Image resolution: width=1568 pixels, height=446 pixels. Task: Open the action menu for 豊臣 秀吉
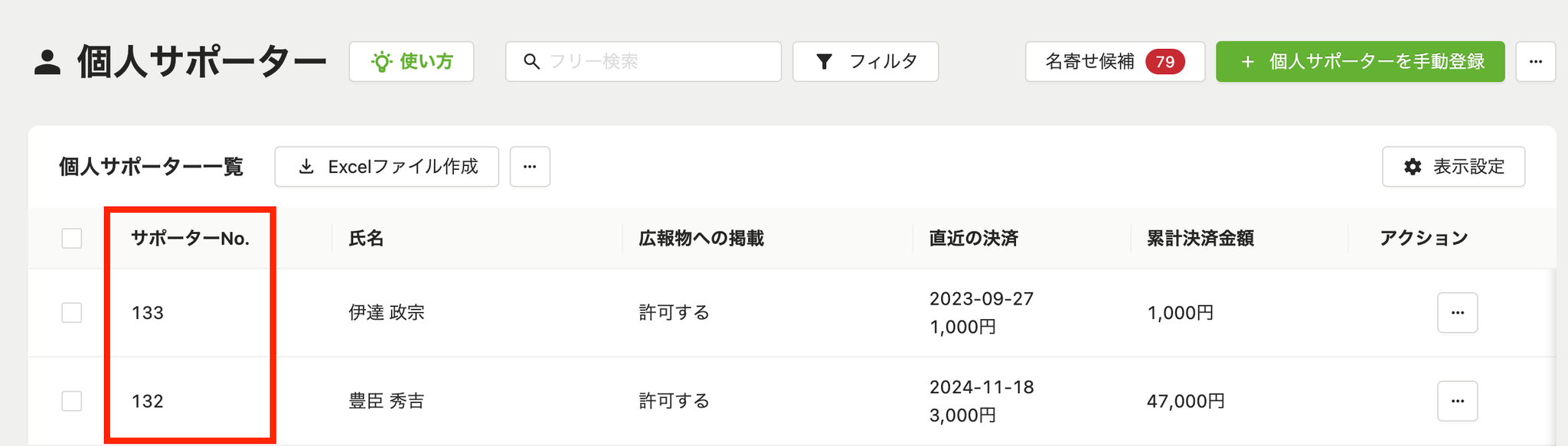1457,401
